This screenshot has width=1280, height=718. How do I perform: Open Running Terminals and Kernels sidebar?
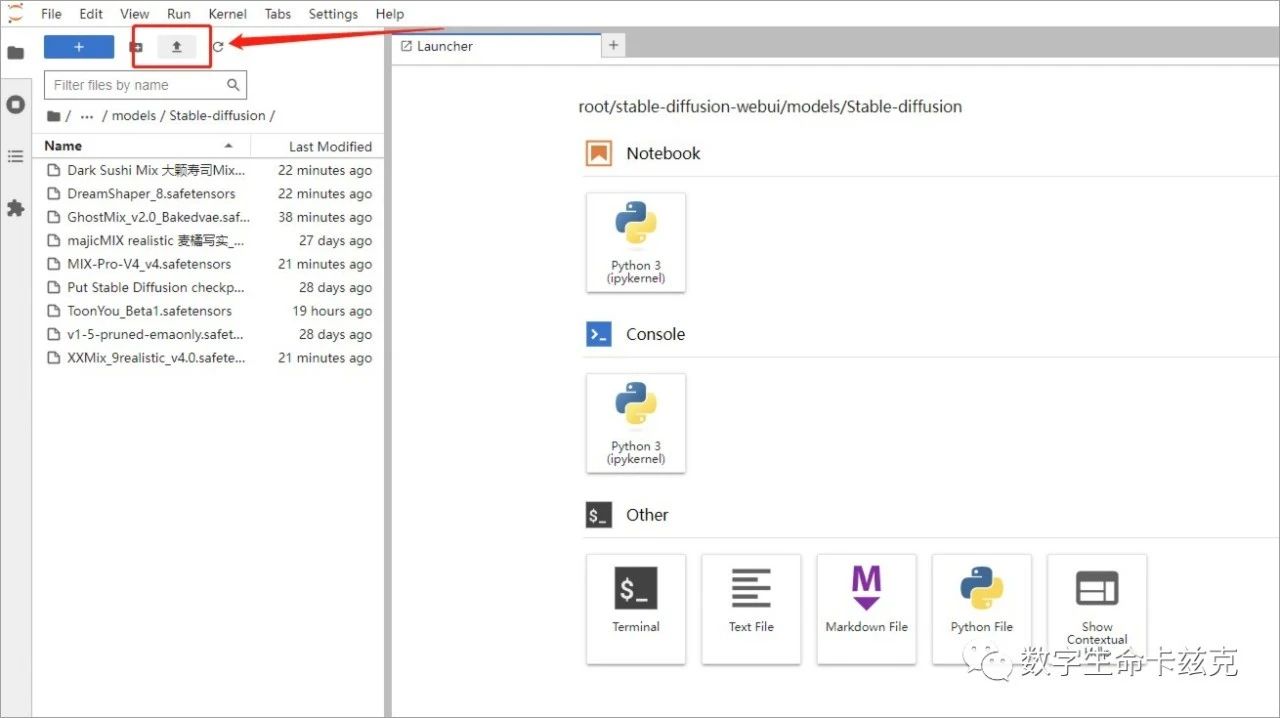pos(16,104)
